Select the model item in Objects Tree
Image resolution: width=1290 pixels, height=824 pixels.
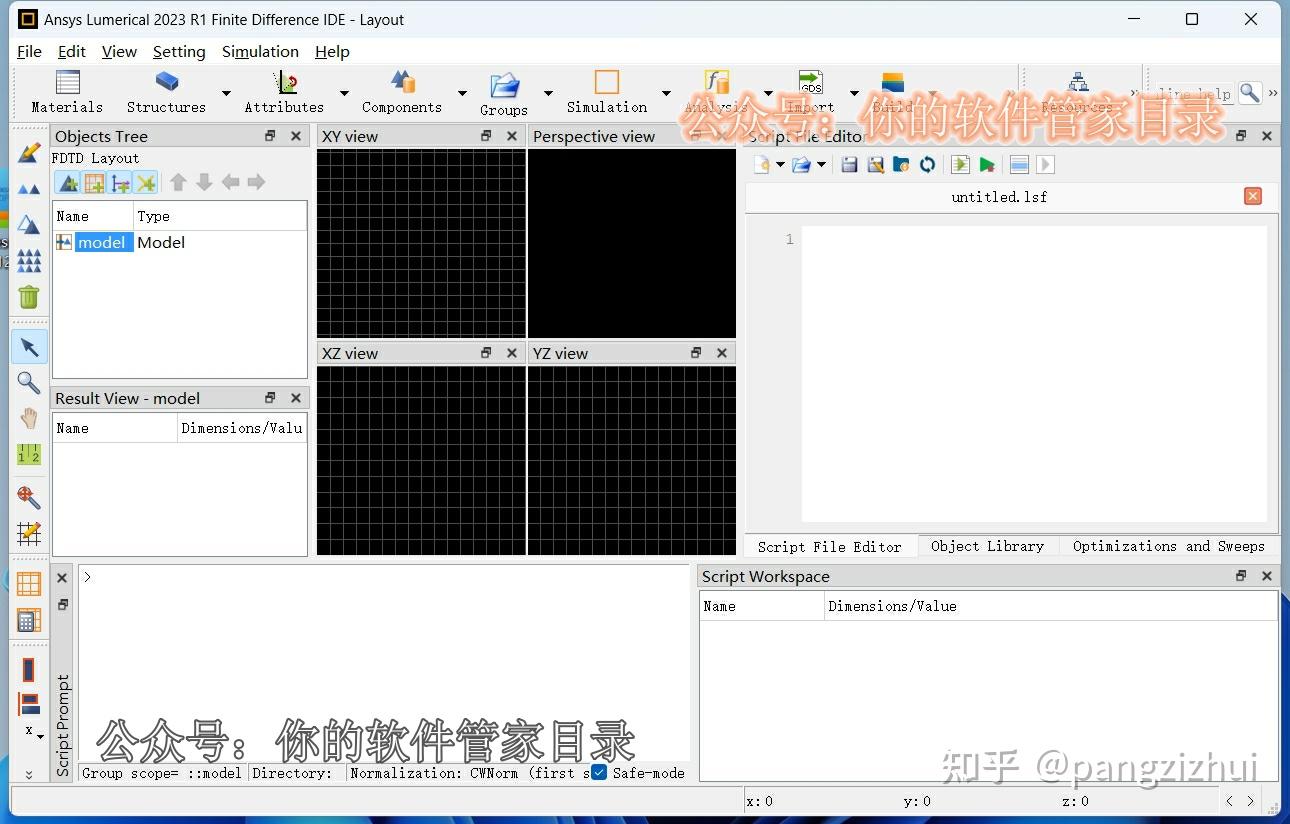point(101,242)
